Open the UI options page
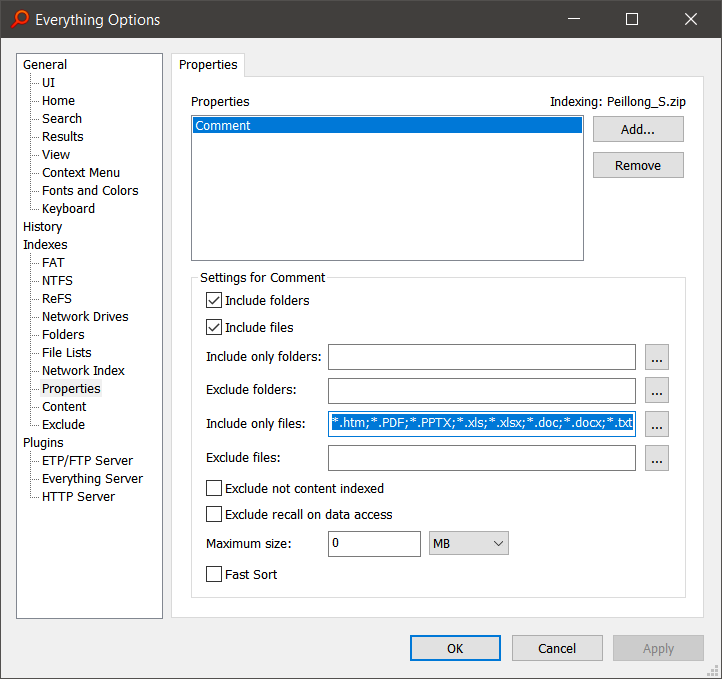Viewport: 722px width, 679px height. pos(48,82)
